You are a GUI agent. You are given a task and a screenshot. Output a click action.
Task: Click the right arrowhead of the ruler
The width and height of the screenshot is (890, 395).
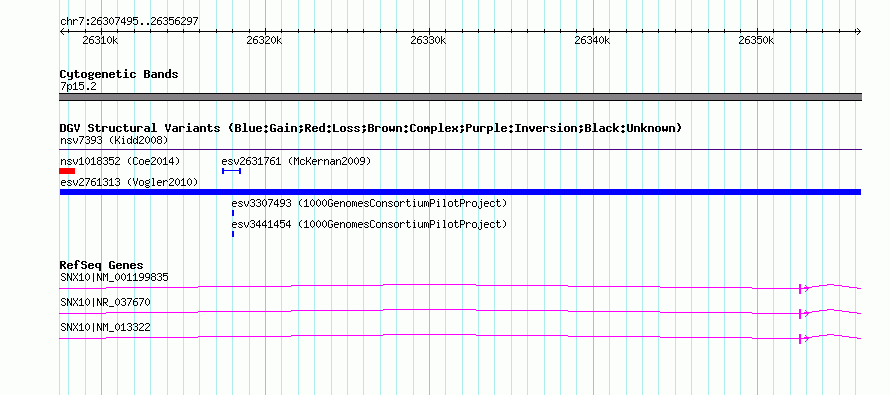[858, 32]
